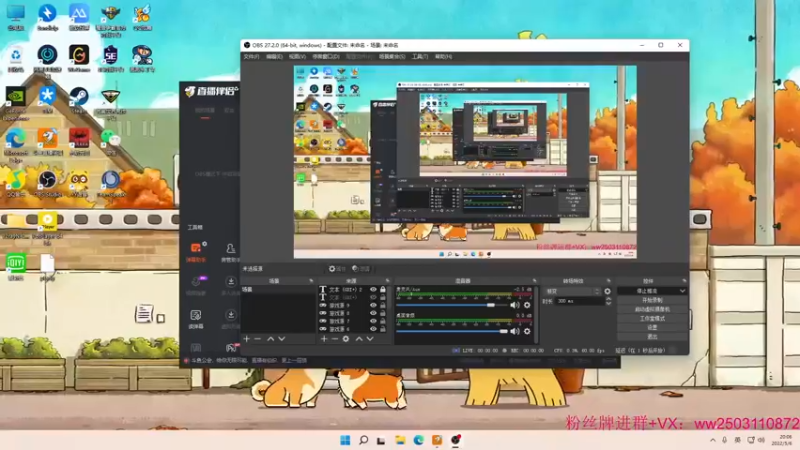Open the 帮助(H) menu in OBS

pos(443,57)
